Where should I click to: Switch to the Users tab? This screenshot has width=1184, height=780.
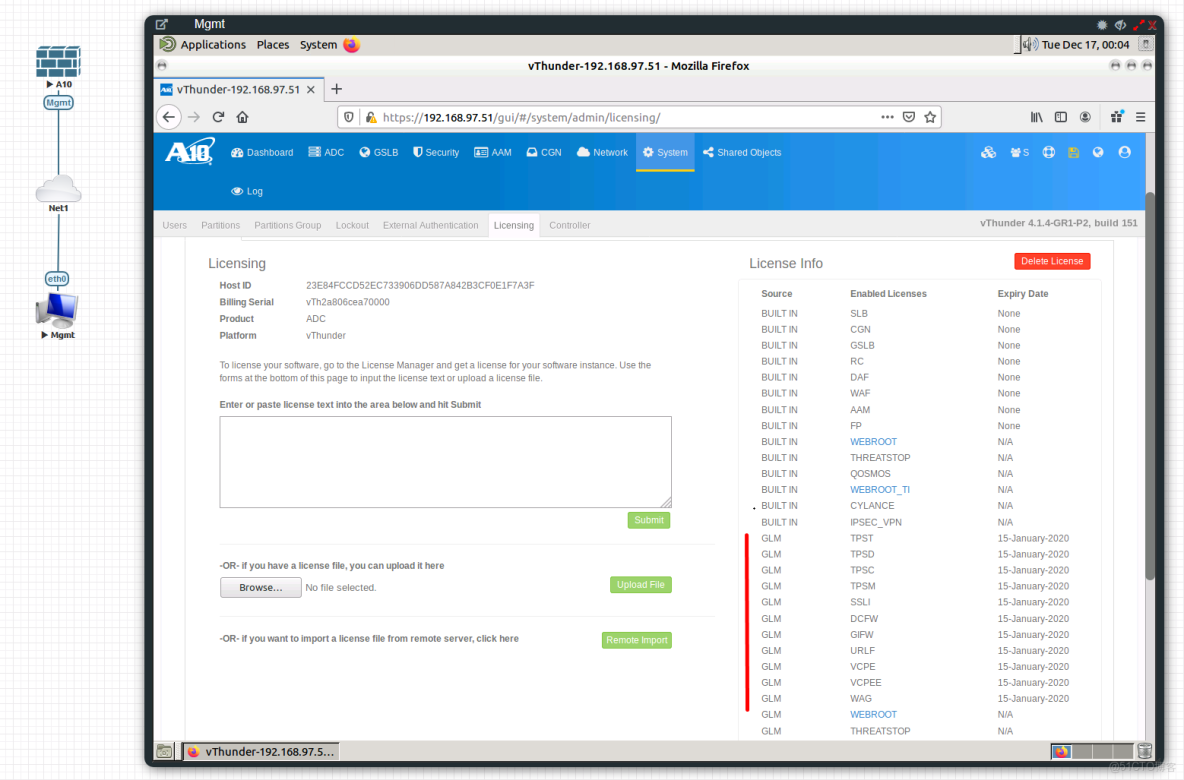pyautogui.click(x=174, y=225)
